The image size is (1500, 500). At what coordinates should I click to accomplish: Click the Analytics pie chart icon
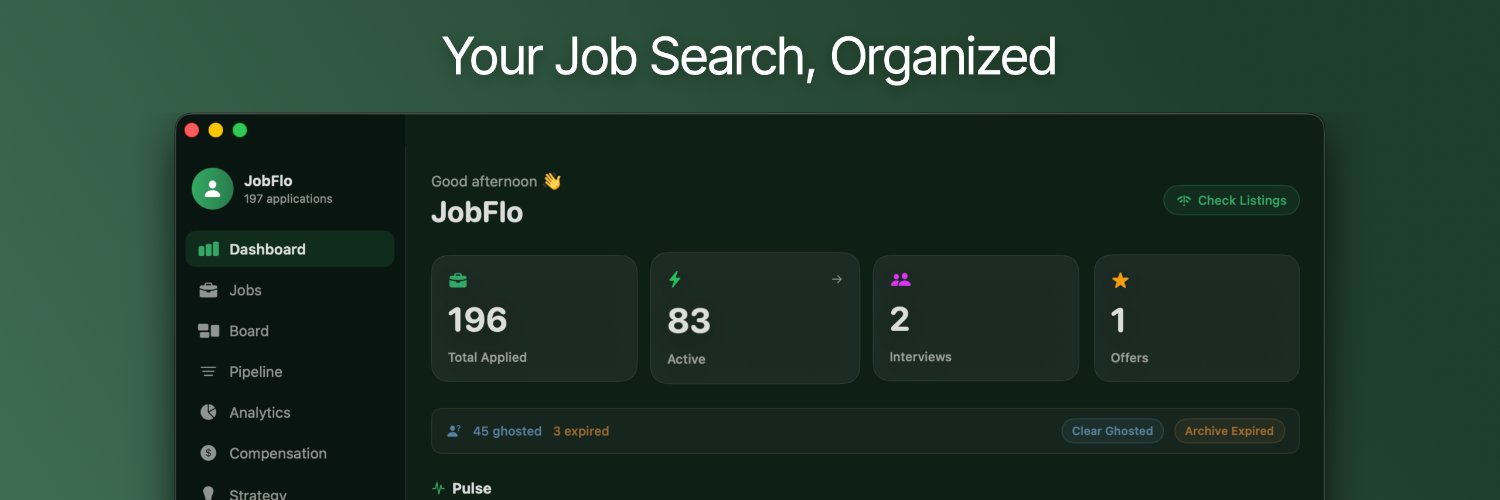tap(208, 412)
